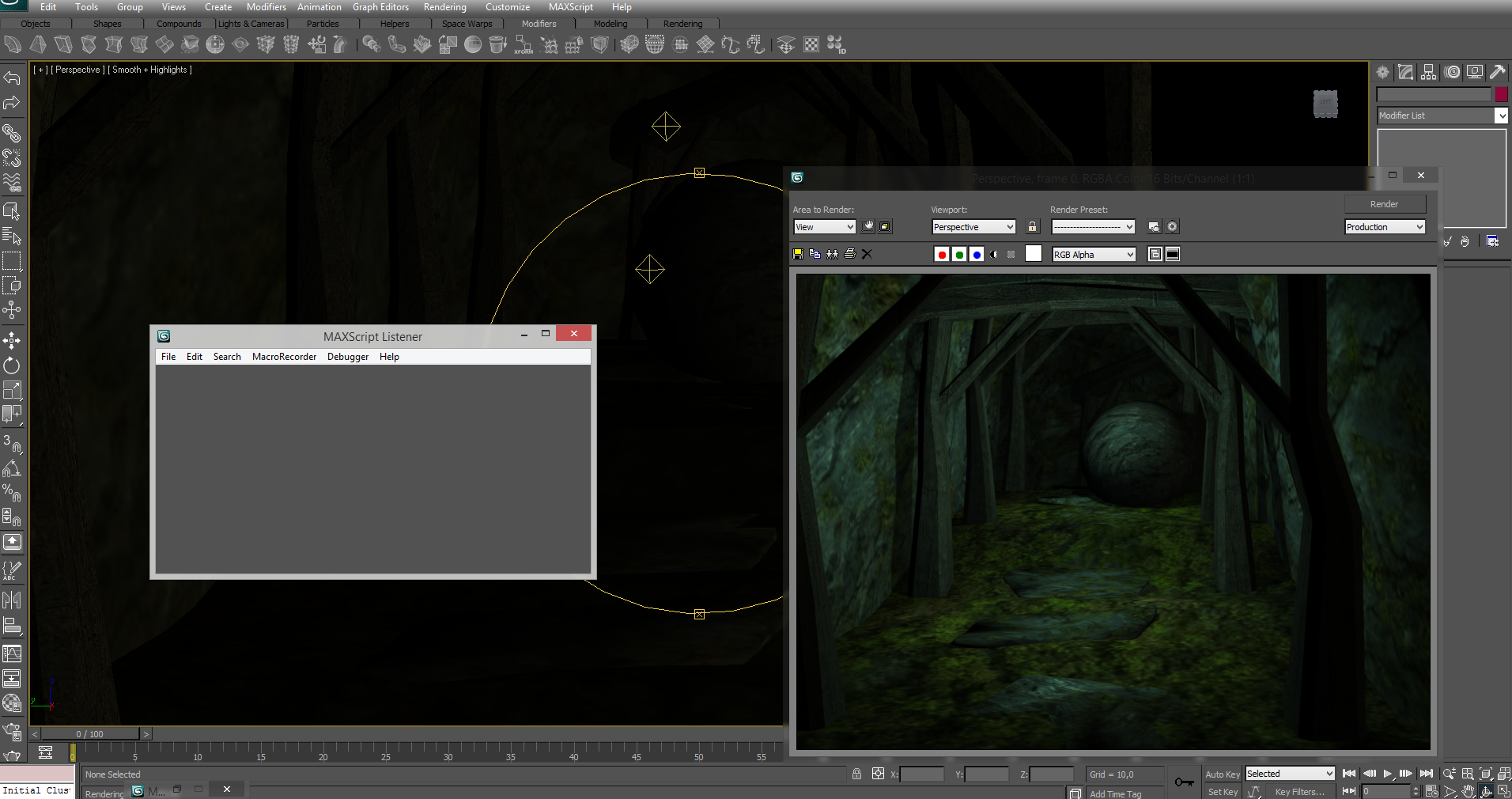Image resolution: width=1512 pixels, height=799 pixels.
Task: Click the Undo arrow in left toolbar
Action: [x=12, y=78]
